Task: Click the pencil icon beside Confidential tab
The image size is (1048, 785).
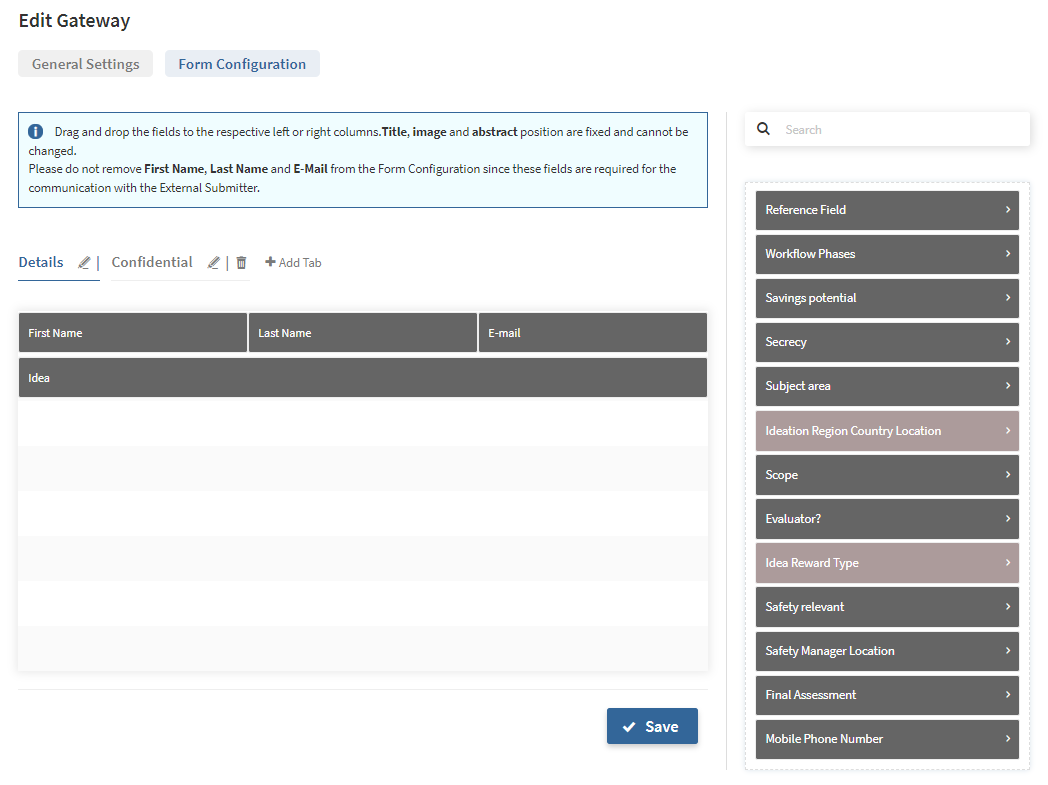Action: click(213, 263)
